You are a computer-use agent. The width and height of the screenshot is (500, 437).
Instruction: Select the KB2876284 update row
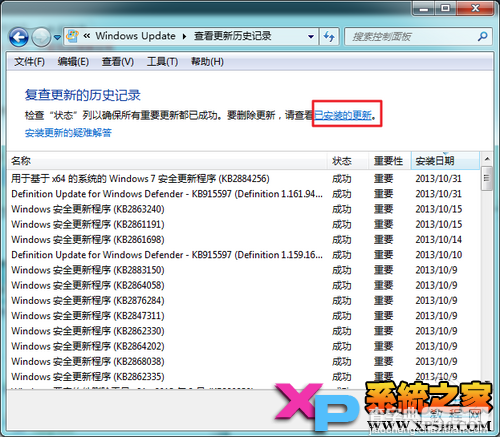pyautogui.click(x=243, y=301)
